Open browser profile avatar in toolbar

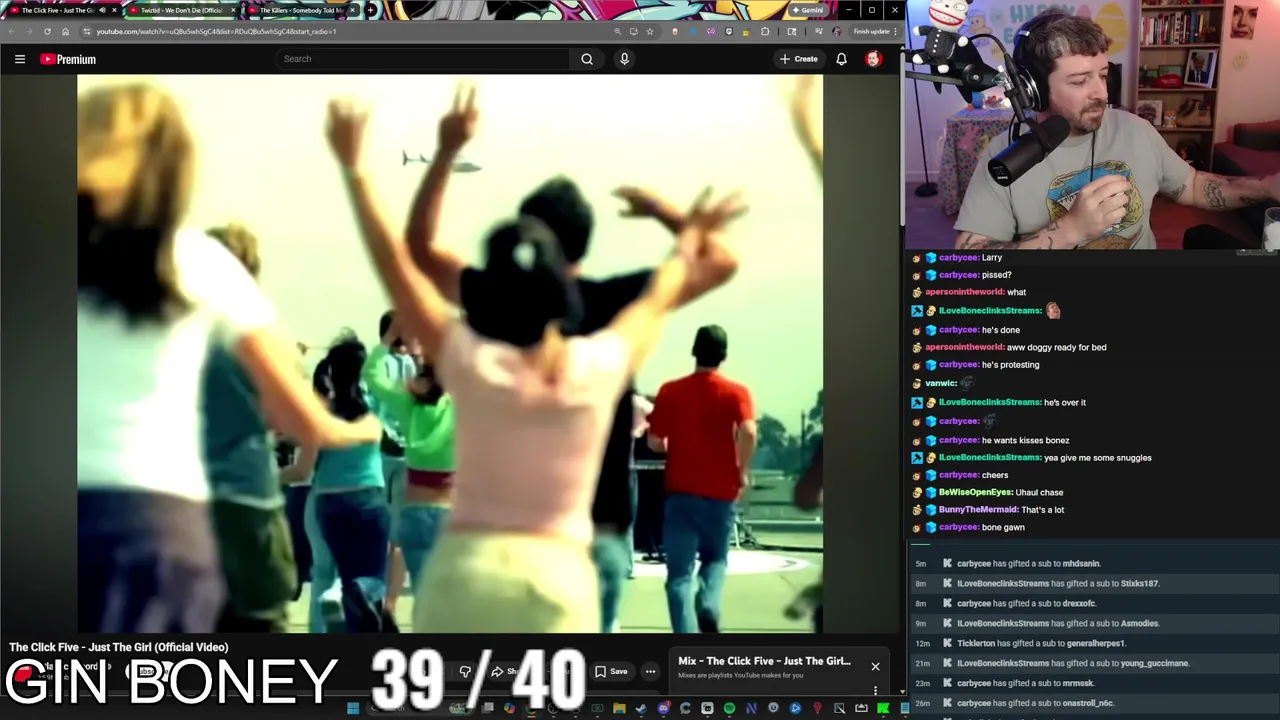click(x=836, y=31)
